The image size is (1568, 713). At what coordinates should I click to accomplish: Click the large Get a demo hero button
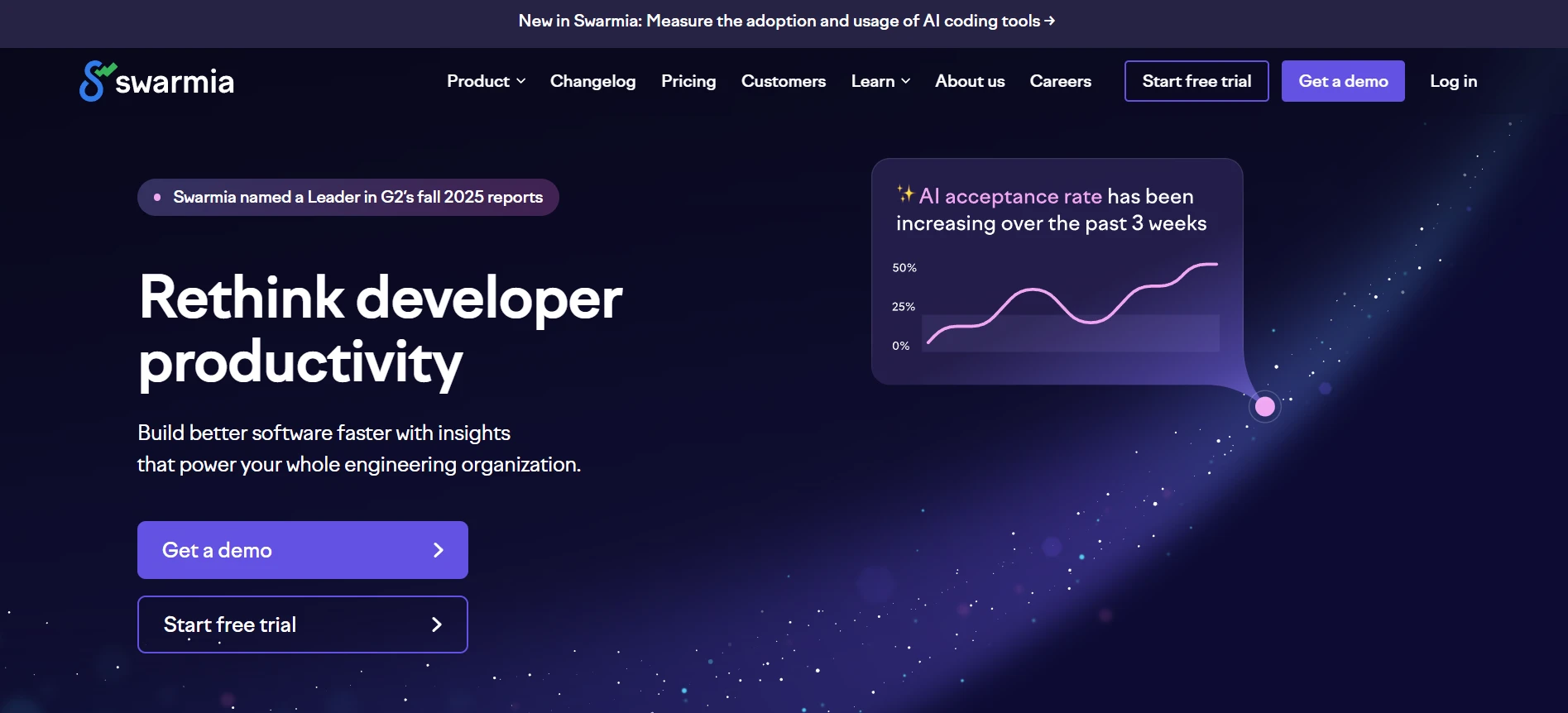tap(303, 550)
